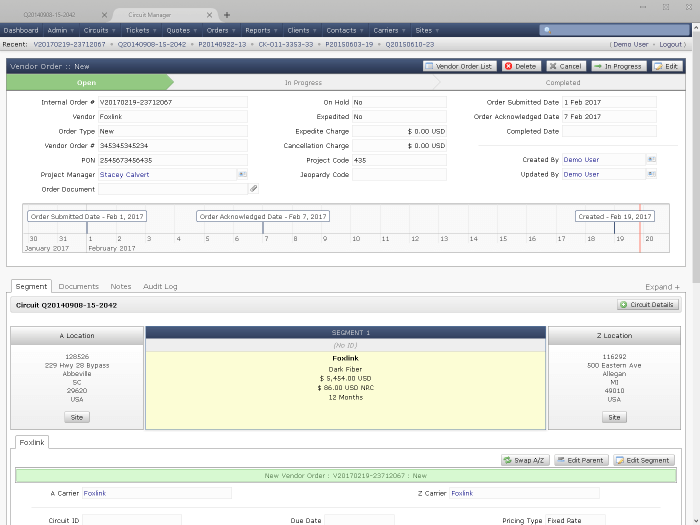Viewport: 700px width, 525px height.
Task: Click the search field in navigation bar
Action: [x=612, y=31]
